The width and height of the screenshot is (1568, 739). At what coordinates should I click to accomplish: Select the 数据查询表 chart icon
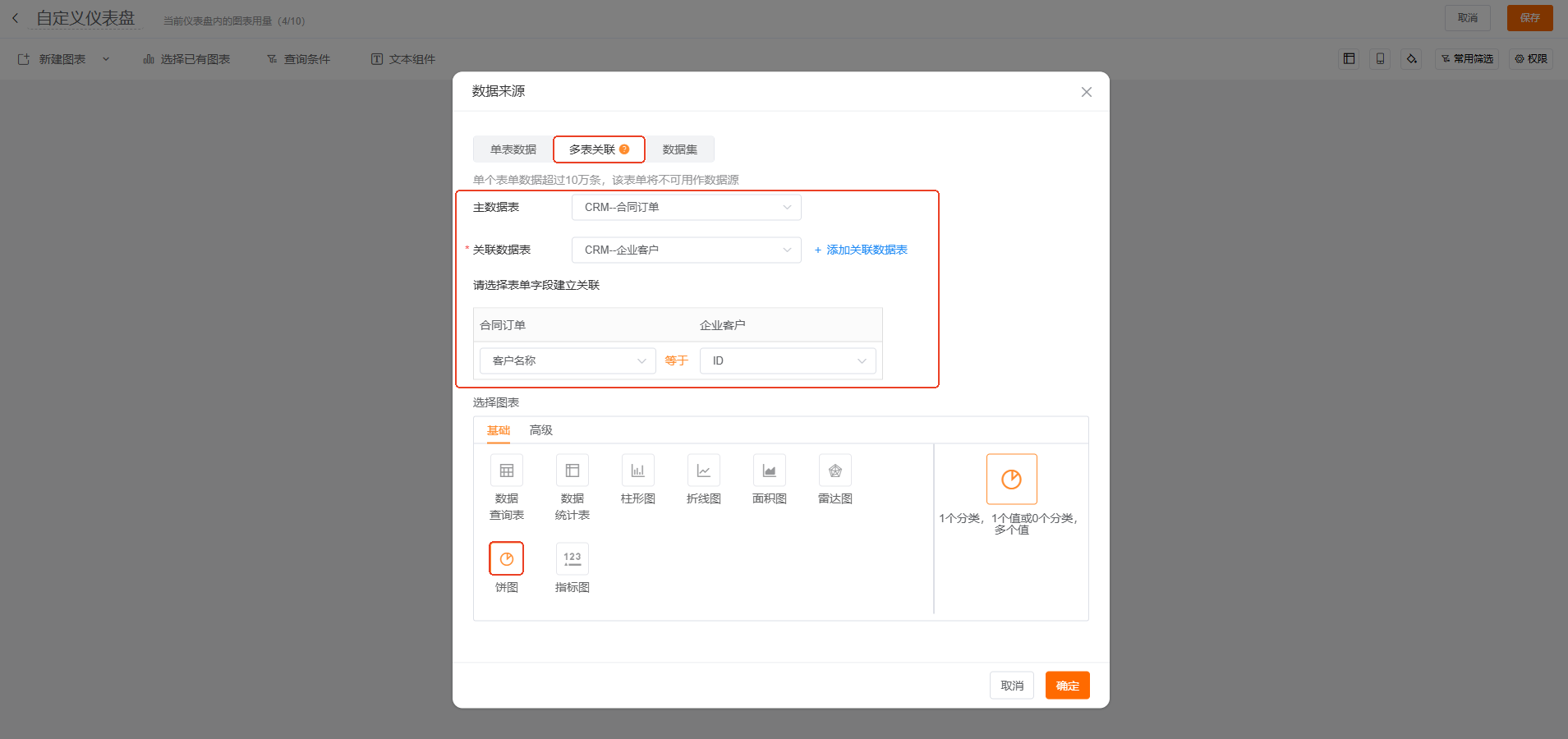[506, 471]
